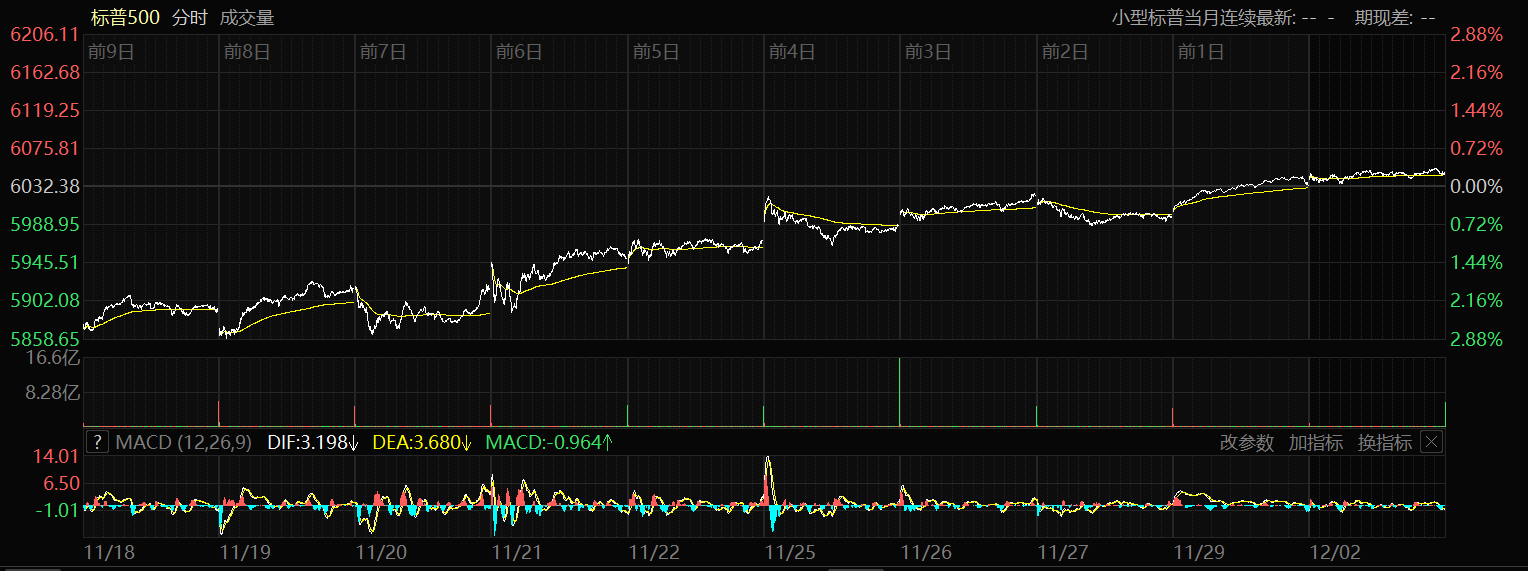
Task: Click the 11/19 date on the axis
Action: pyautogui.click(x=246, y=551)
